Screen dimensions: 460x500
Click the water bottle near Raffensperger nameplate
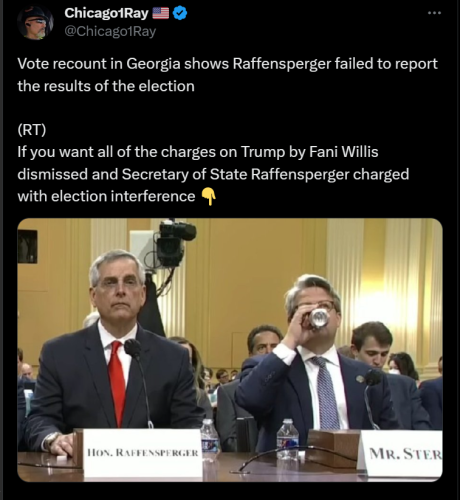(210, 437)
